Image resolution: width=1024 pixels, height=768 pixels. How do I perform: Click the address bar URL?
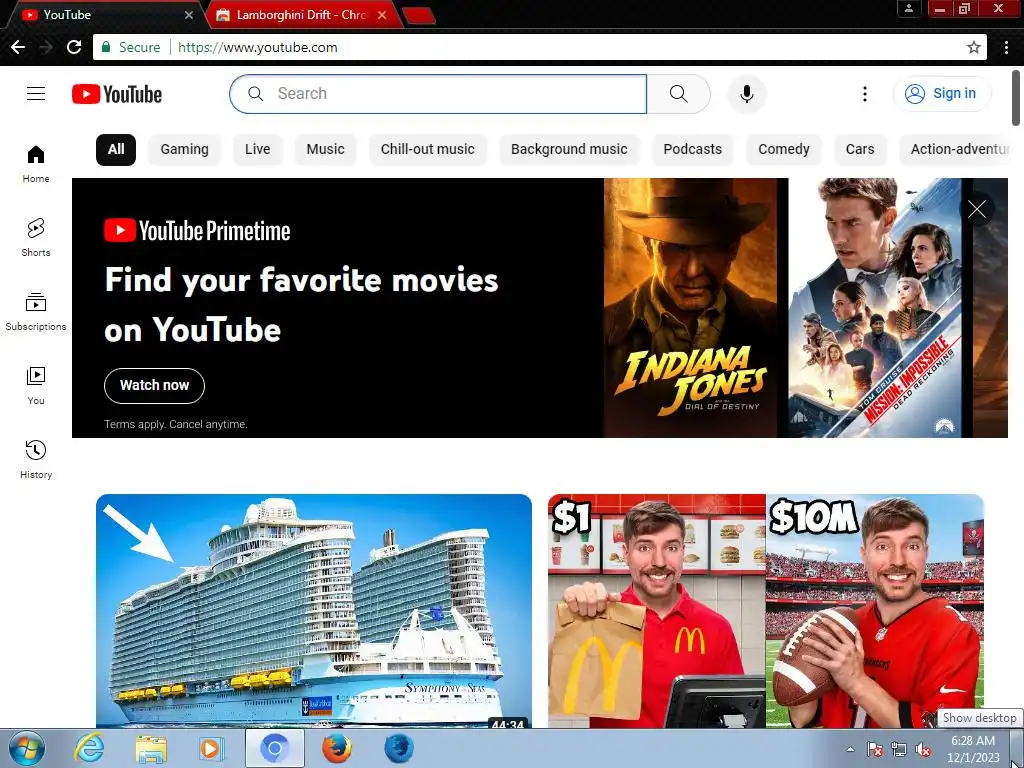tap(257, 47)
